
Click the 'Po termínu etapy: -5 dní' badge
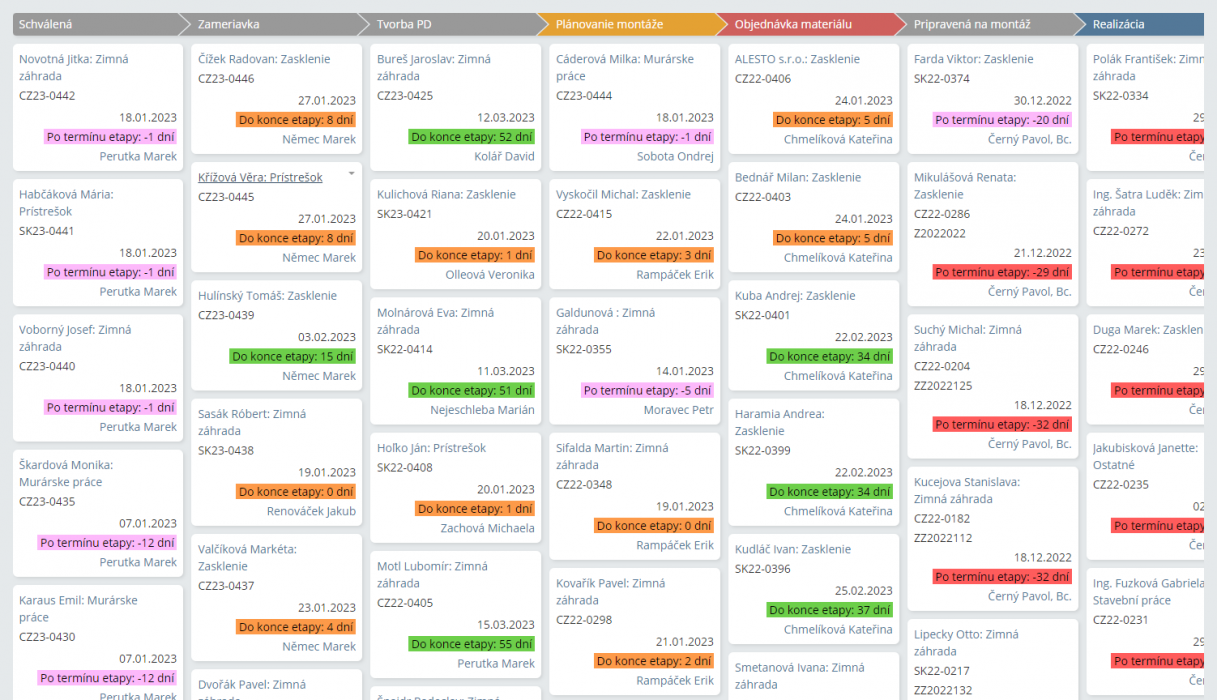click(x=648, y=391)
